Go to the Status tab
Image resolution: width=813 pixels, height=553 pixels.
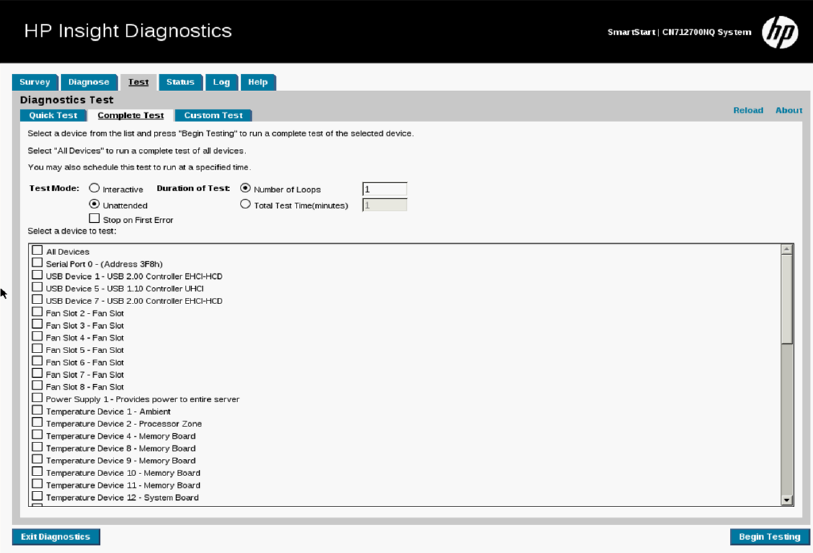[x=180, y=82]
